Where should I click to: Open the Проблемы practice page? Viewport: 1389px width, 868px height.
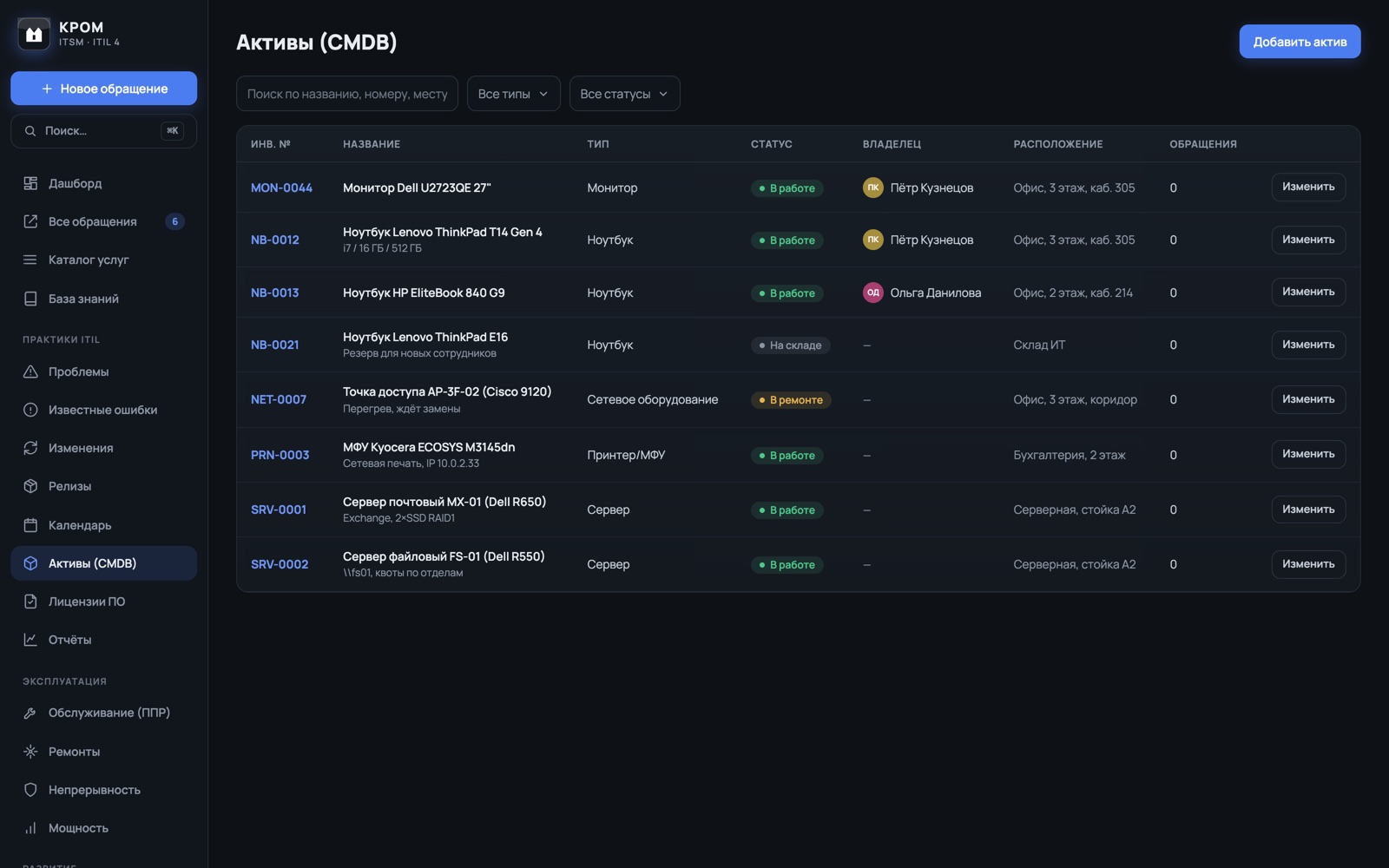103,372
